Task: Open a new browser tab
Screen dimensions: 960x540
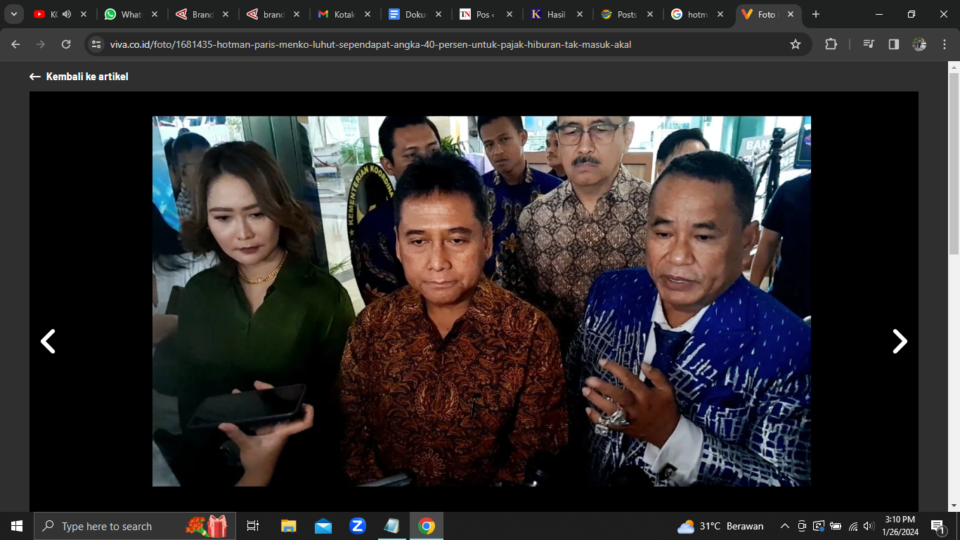Action: coord(816,14)
